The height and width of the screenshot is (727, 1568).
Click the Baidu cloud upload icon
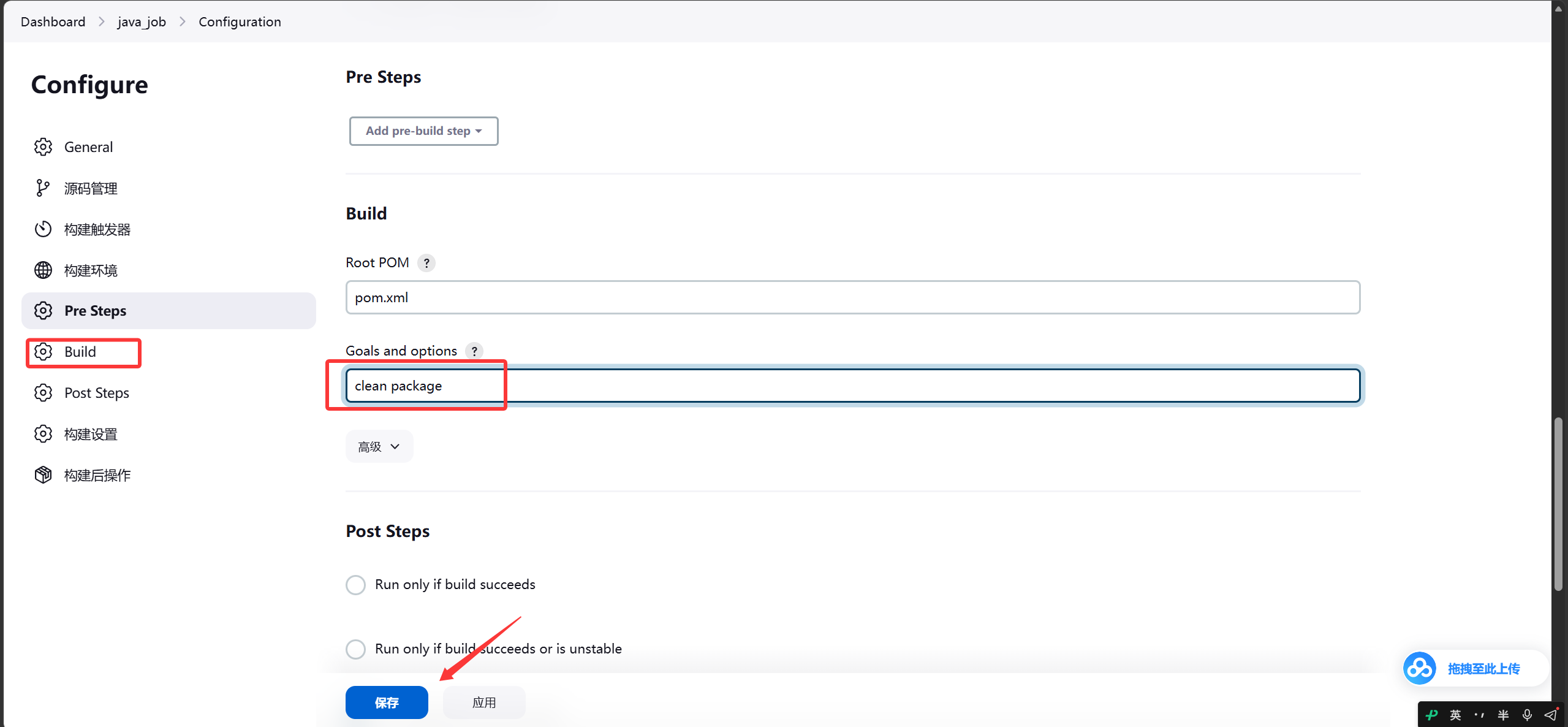1419,668
